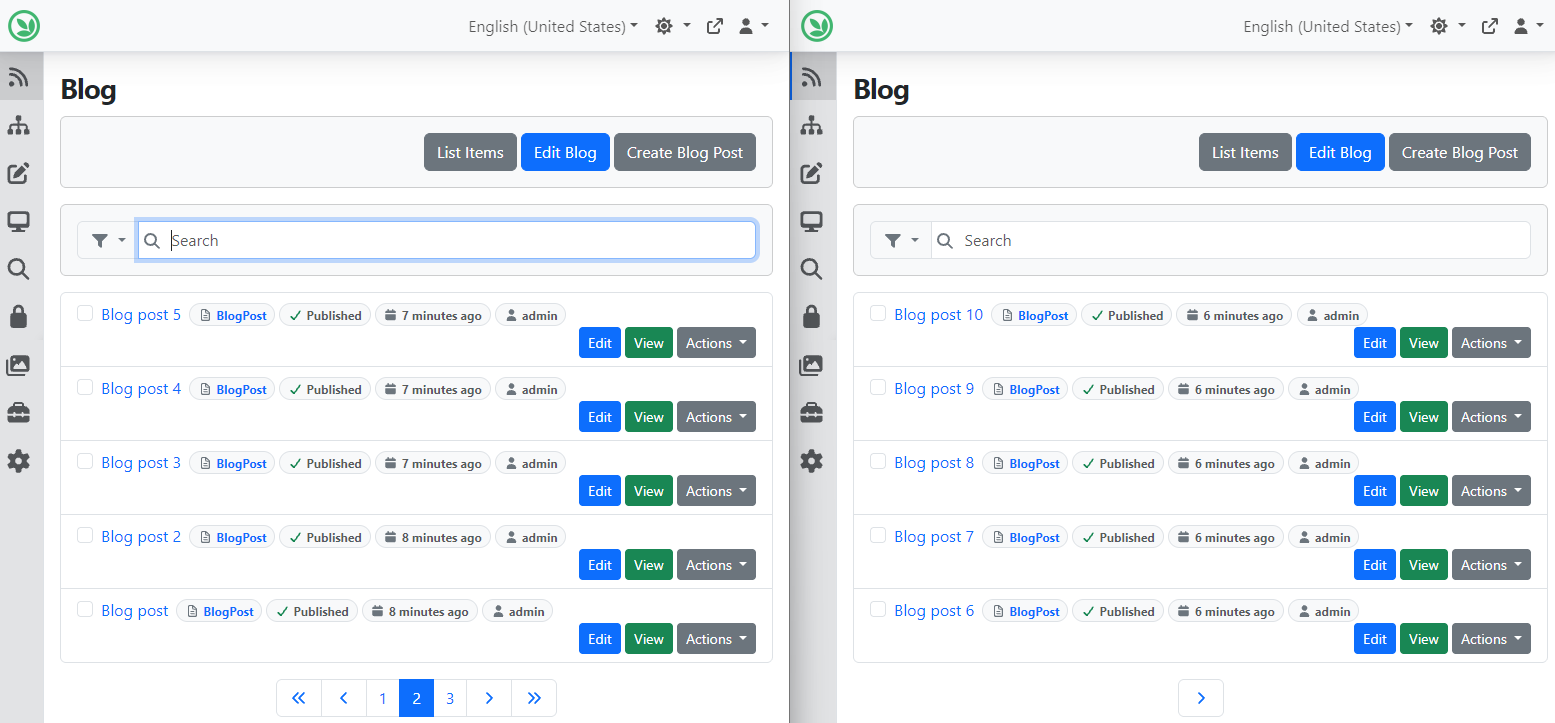This screenshot has width=1555, height=723.
Task: Go to next page in right window
Action: (x=1201, y=698)
